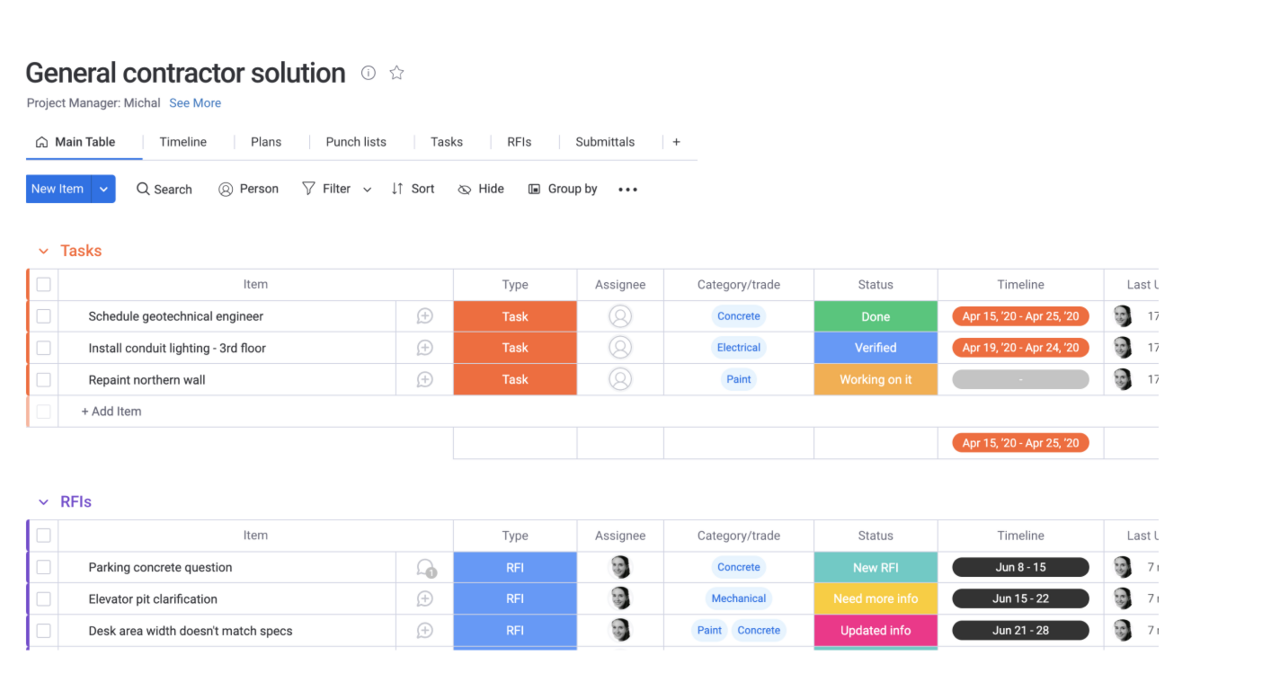This screenshot has height=700, width=1280.
Task: Check the box for Install conduit lighting
Action: [x=44, y=348]
